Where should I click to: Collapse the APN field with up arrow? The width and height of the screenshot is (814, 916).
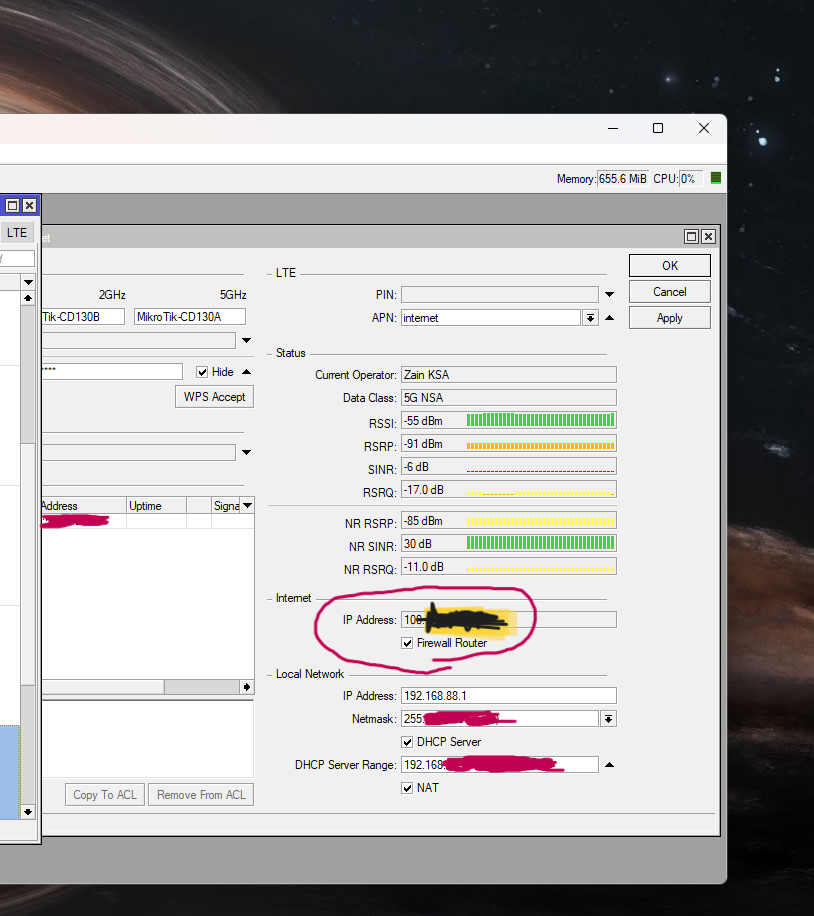609,318
